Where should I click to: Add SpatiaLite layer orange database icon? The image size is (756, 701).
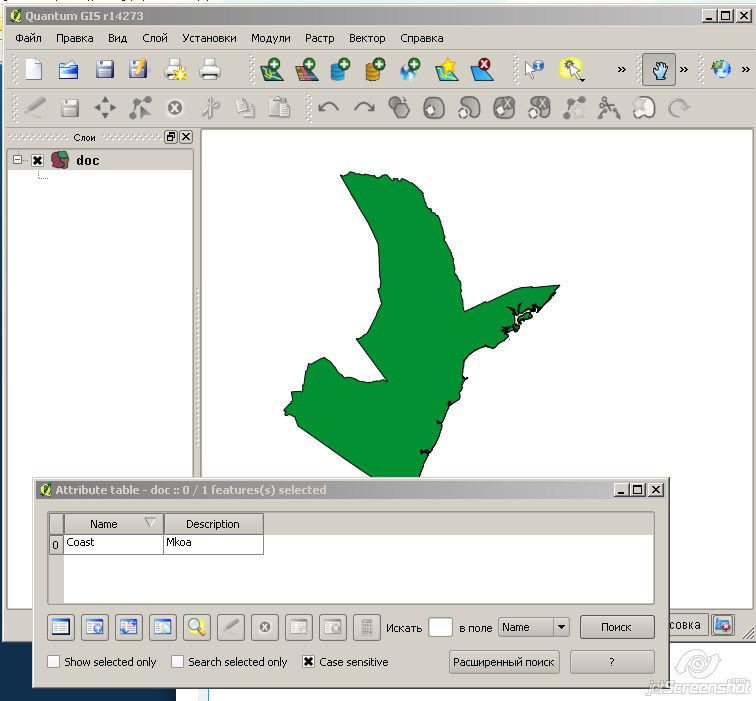click(376, 70)
